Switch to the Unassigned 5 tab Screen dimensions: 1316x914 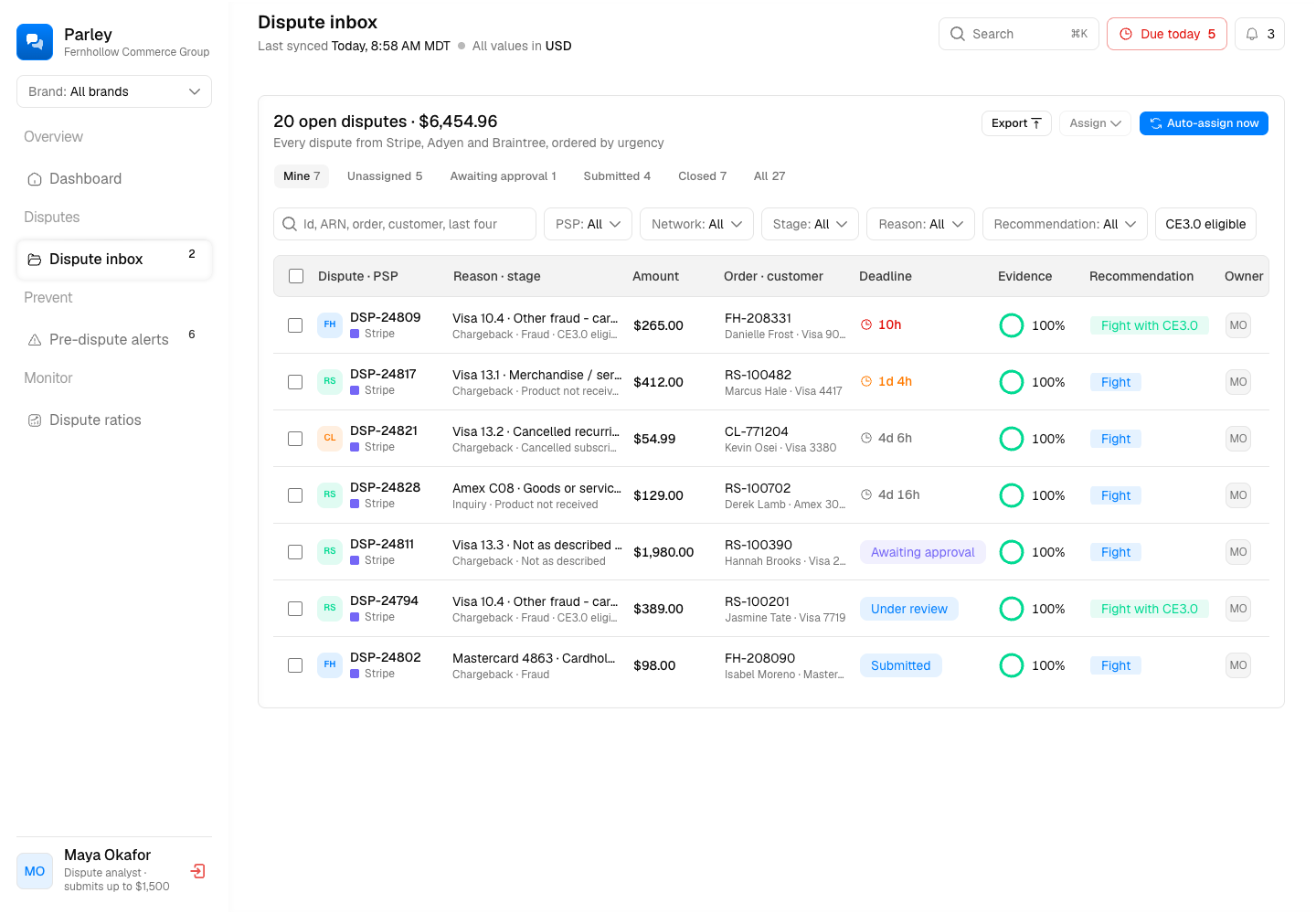tap(385, 176)
